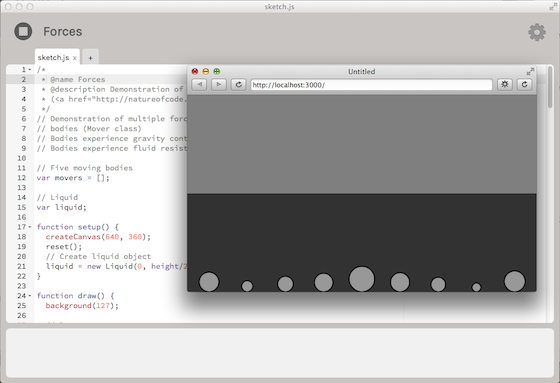Collapse the comment block at line 1
Screen dimensions: 560x383
[x=30, y=70]
